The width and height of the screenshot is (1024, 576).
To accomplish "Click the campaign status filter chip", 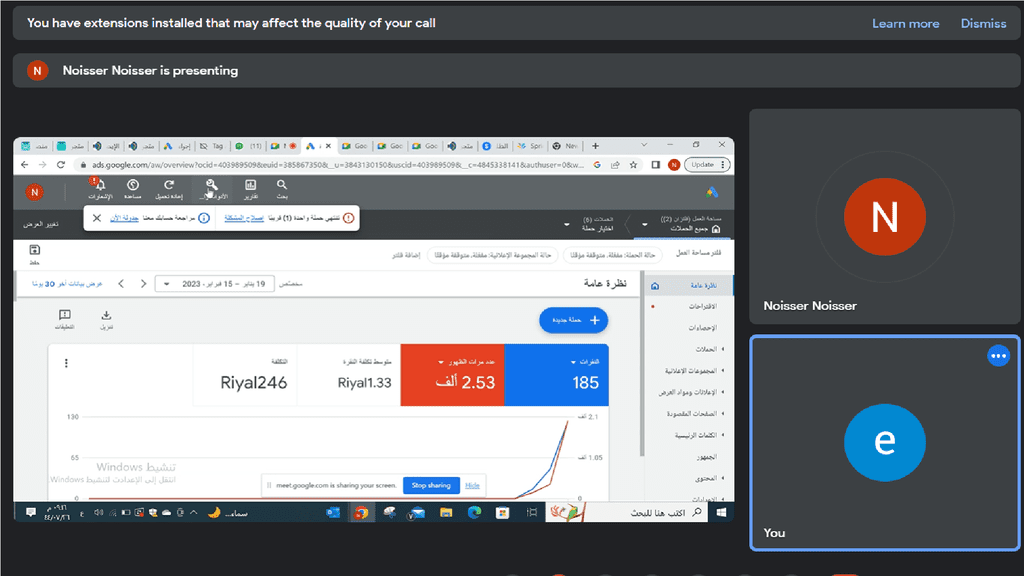I will (x=613, y=255).
